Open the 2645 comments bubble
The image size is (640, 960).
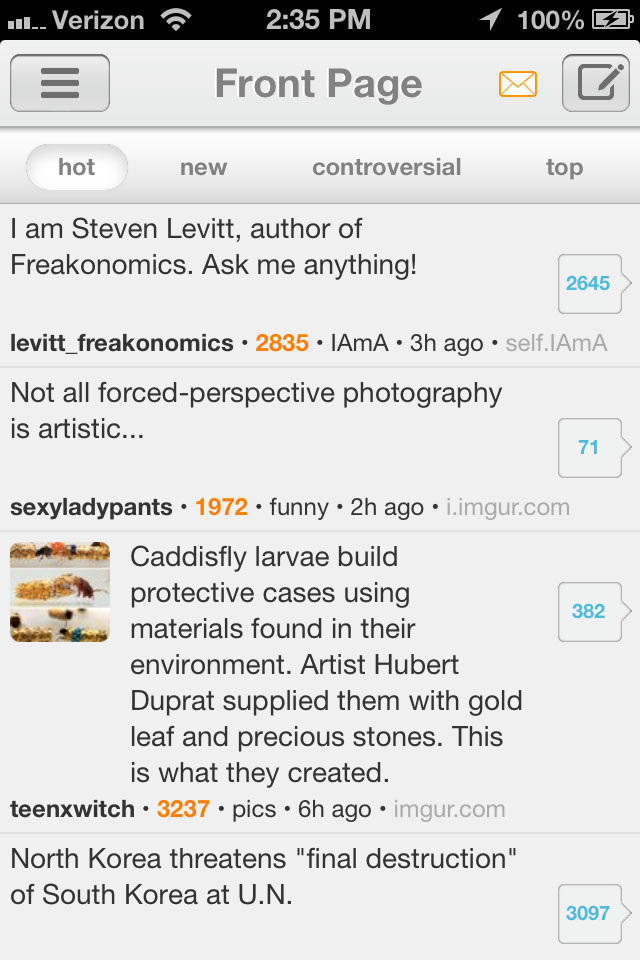click(x=588, y=283)
